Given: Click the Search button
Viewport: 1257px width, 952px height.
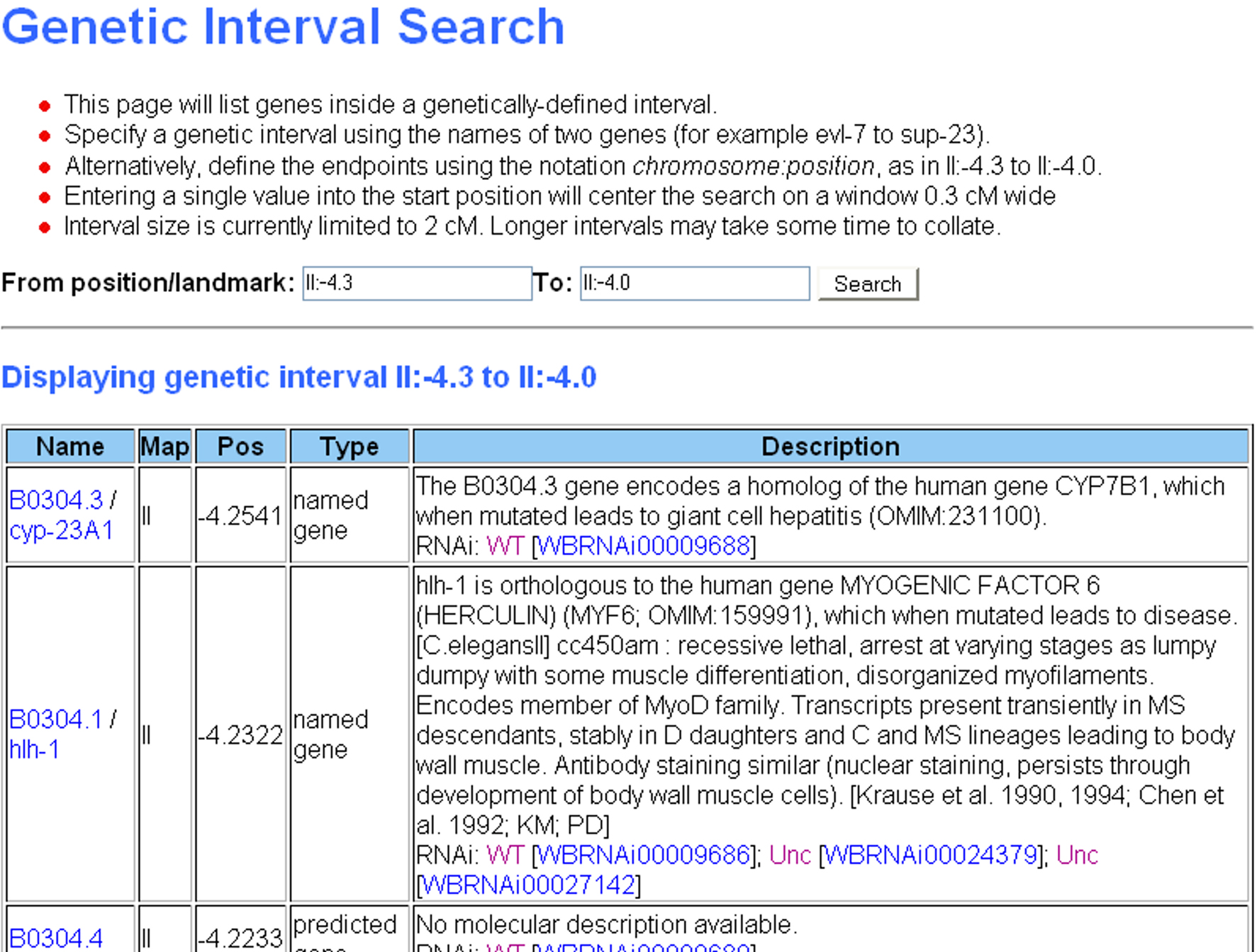Looking at the screenshot, I should (x=868, y=284).
